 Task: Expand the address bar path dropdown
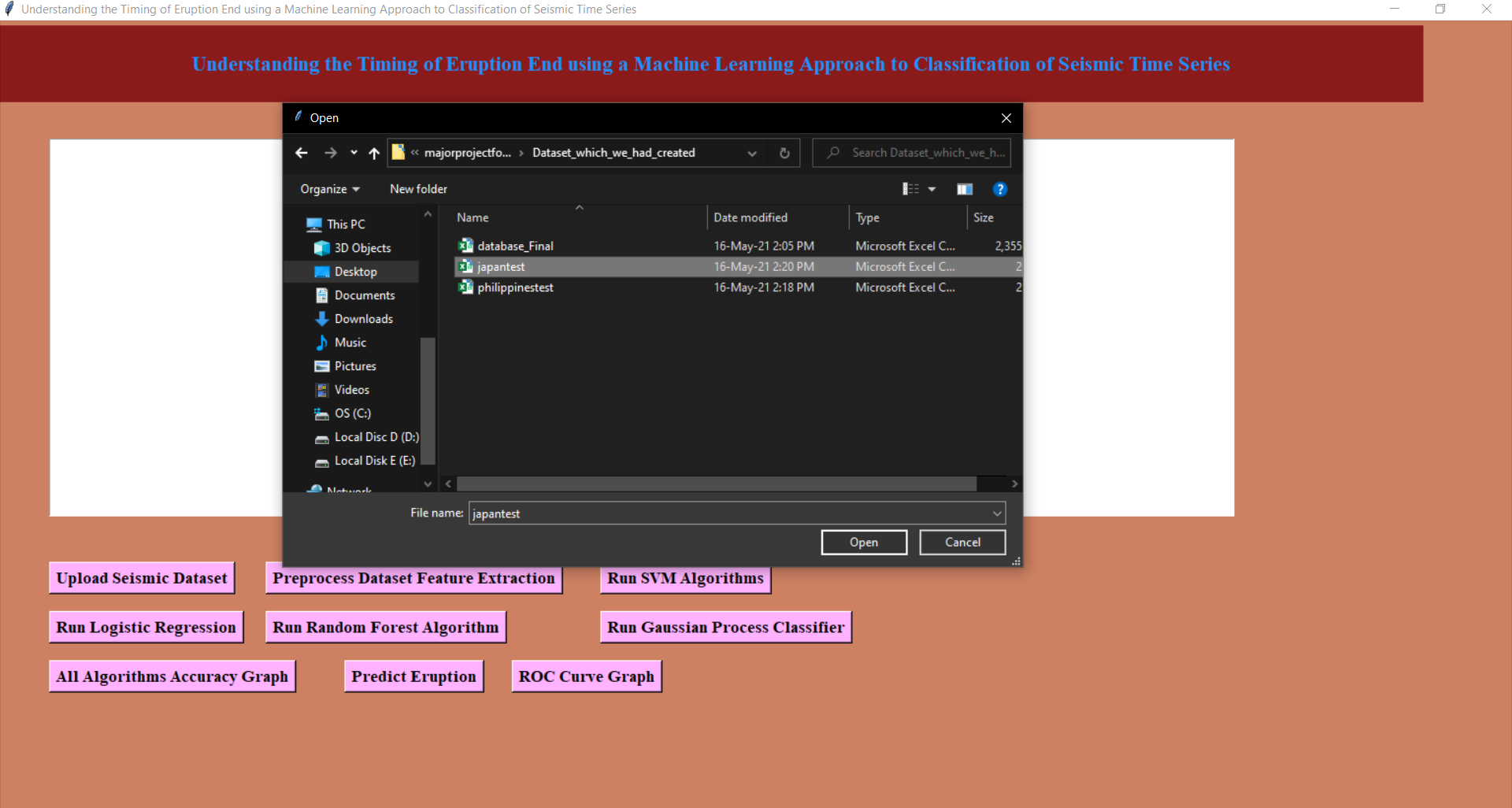752,153
